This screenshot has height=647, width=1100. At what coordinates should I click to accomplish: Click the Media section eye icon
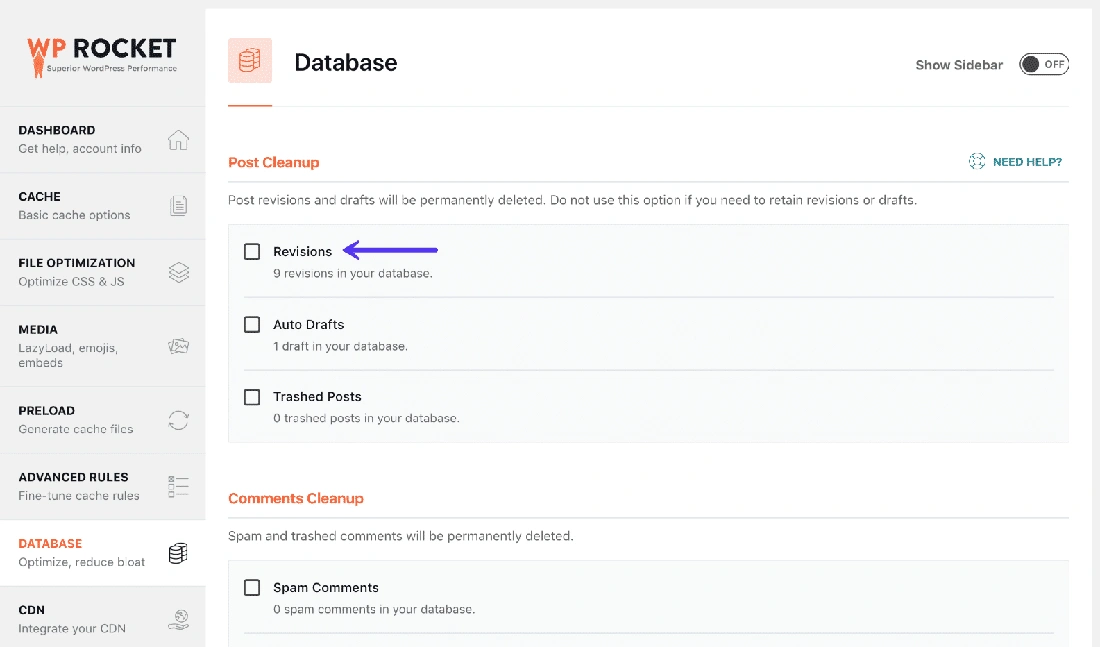pos(178,345)
